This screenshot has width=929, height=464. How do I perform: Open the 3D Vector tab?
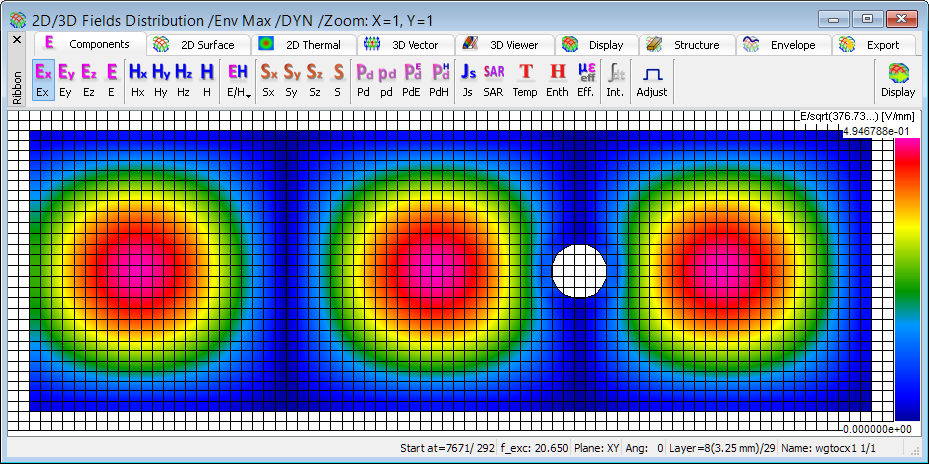[405, 44]
